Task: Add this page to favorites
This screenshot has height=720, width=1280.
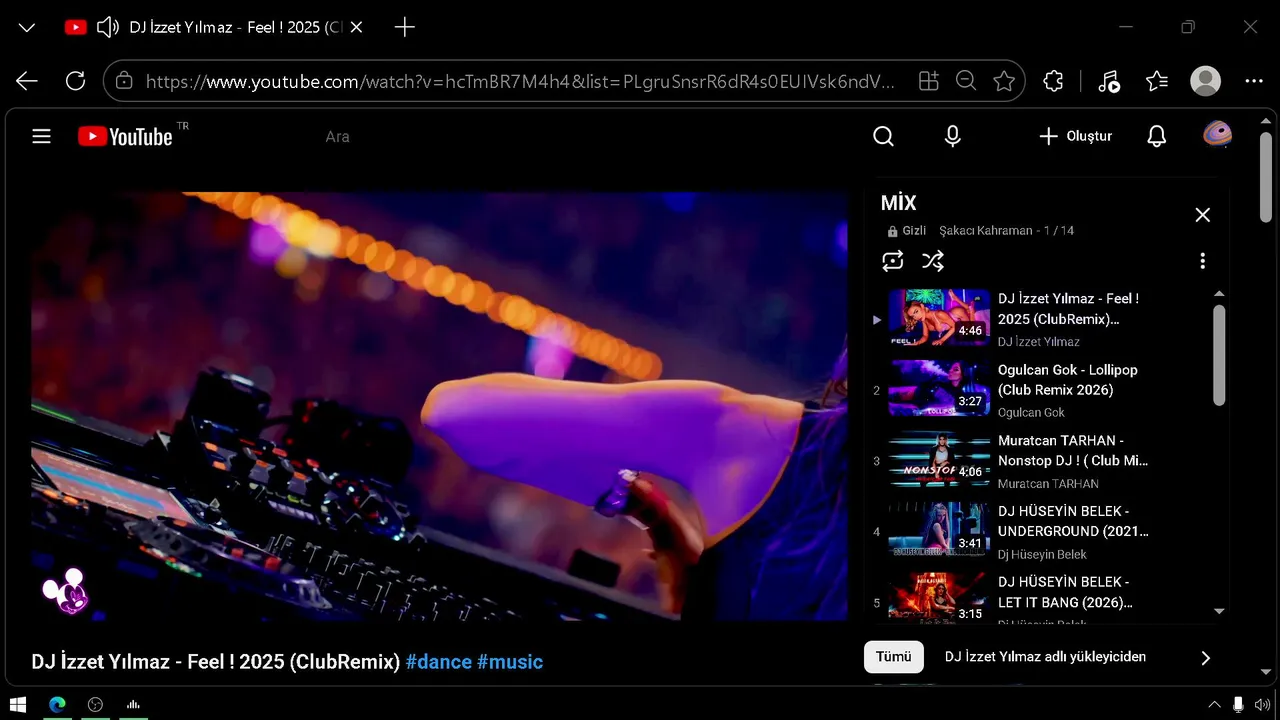Action: 1004,81
